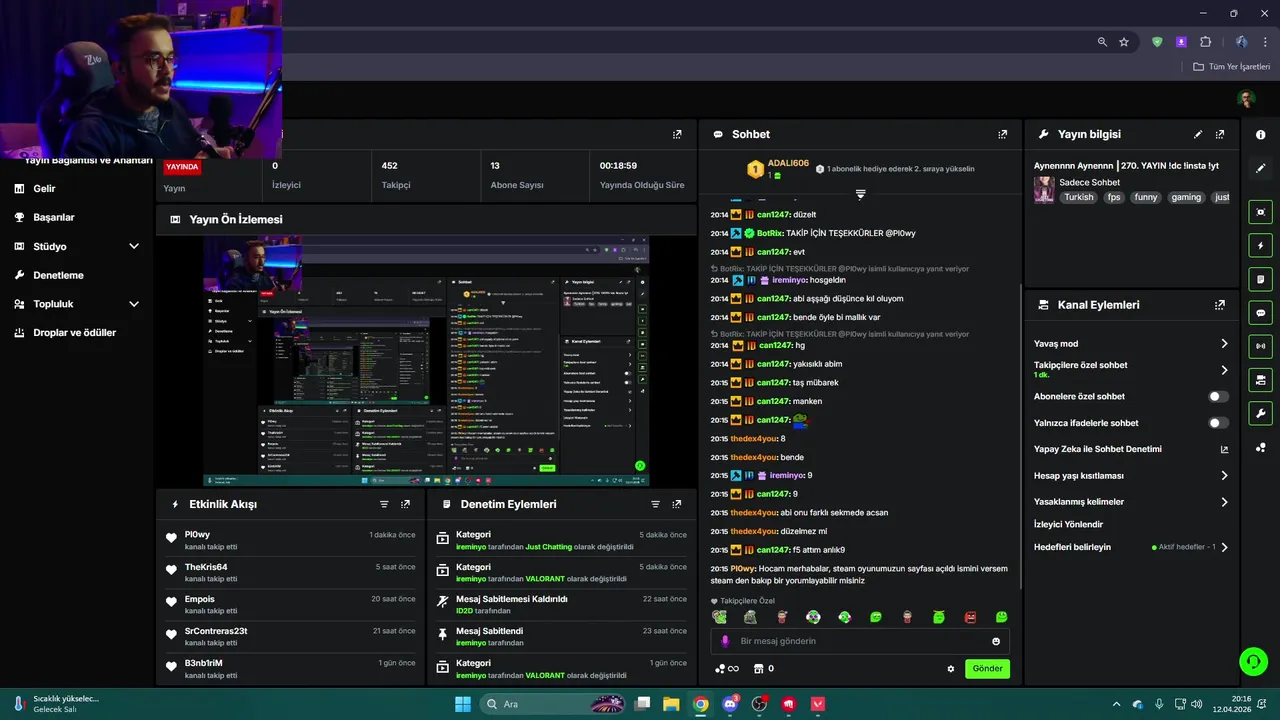Click the three dots icon in right sidebar
The width and height of the screenshot is (1280, 720).
tap(1260, 448)
